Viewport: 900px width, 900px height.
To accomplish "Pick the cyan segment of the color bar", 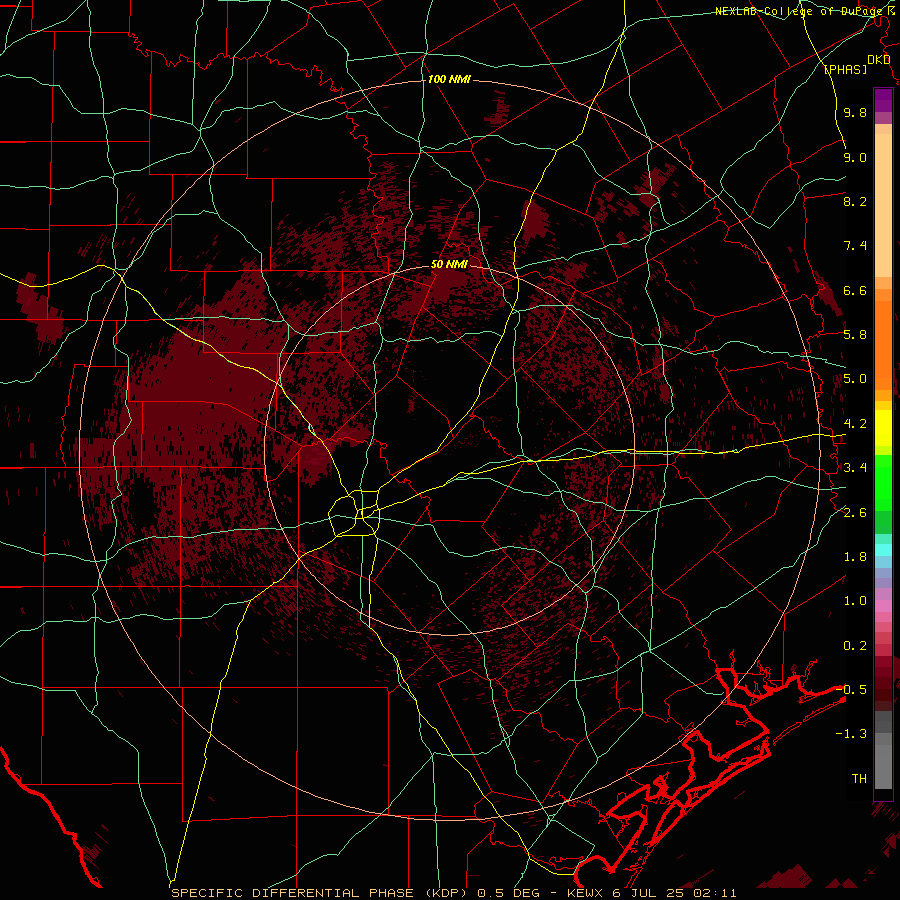I will (883, 550).
